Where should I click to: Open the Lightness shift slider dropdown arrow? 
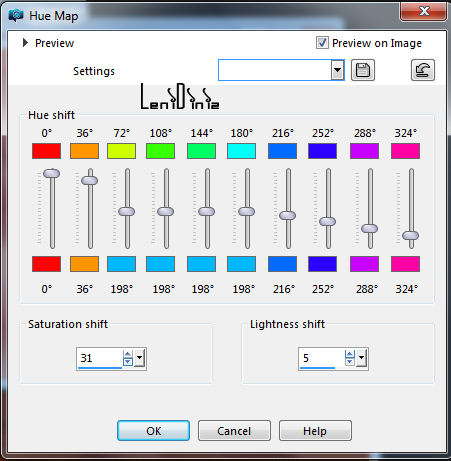coord(361,358)
